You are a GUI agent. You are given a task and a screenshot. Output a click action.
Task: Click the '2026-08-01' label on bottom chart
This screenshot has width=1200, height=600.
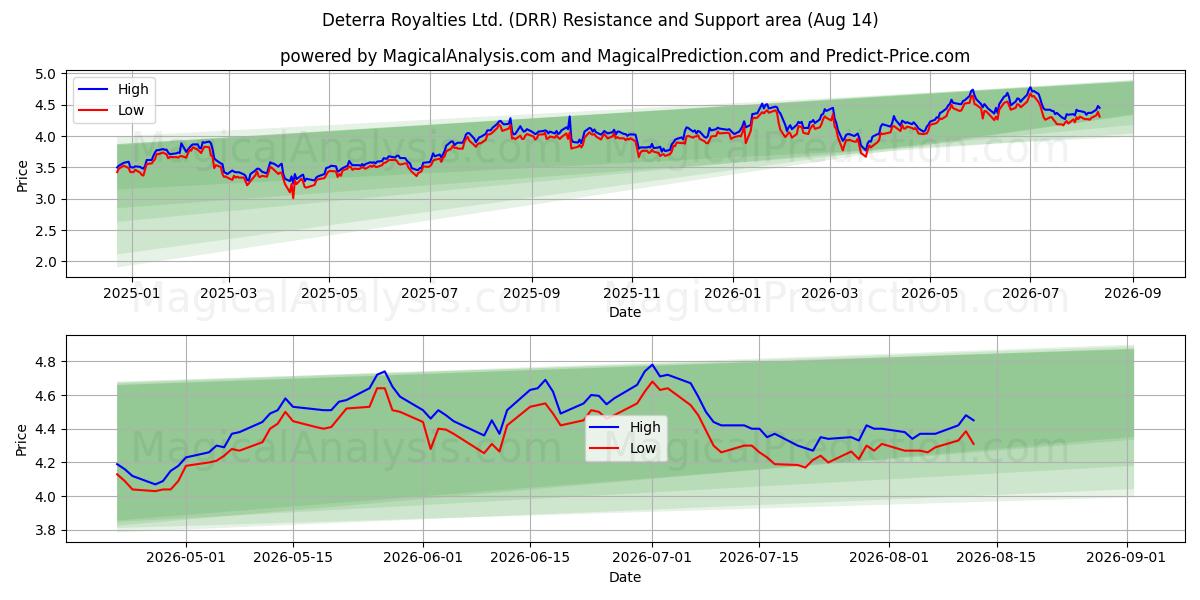887,560
